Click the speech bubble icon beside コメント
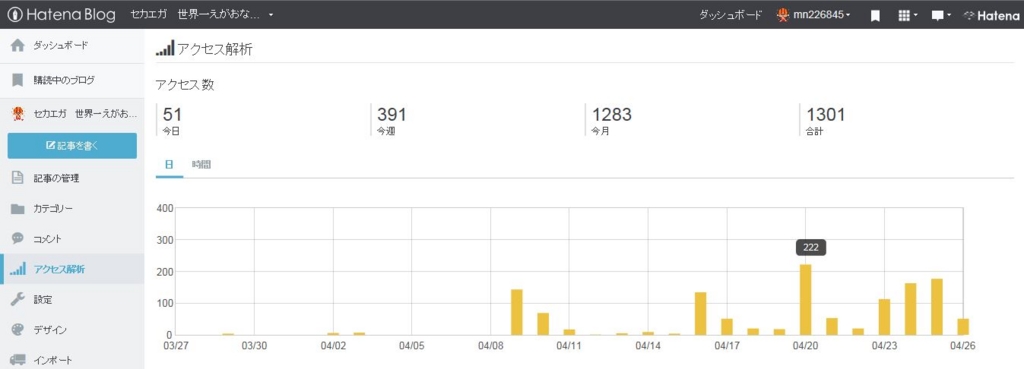Screen dimensions: 1024x369 coord(18,238)
